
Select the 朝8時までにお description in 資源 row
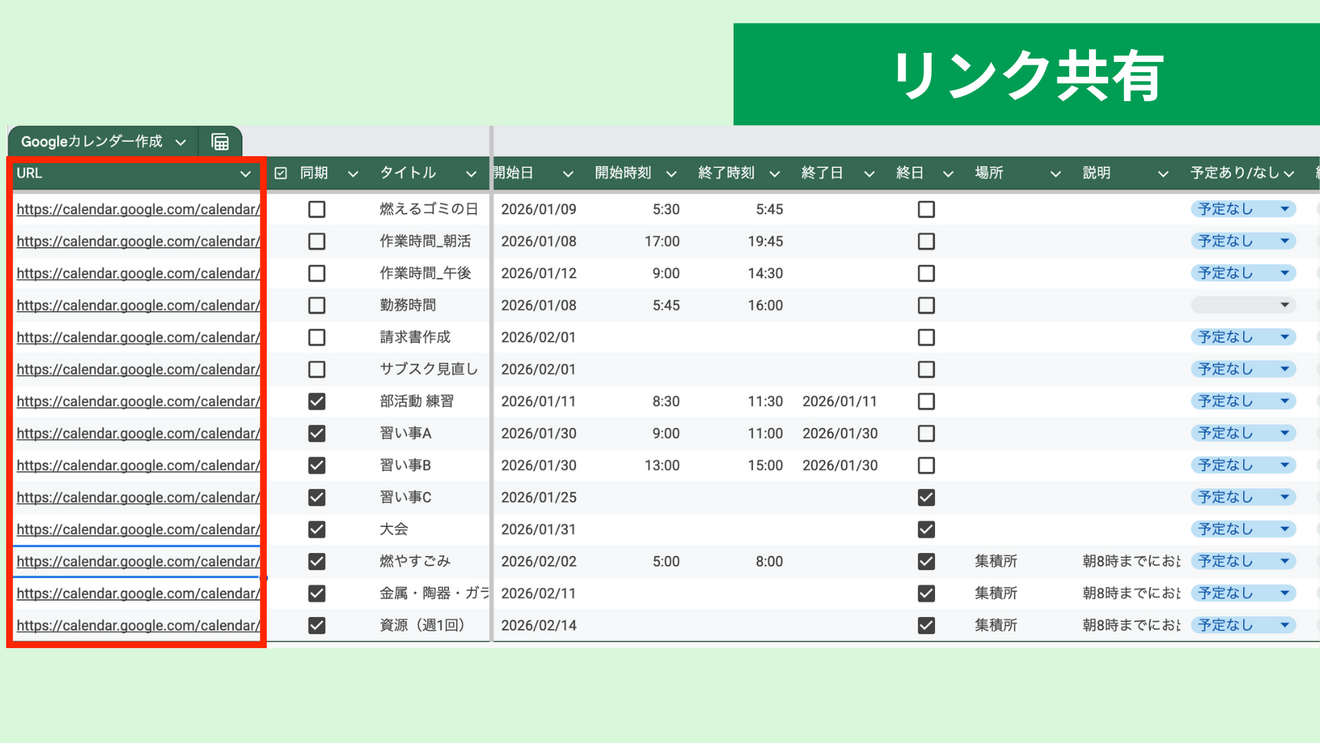pos(1132,625)
